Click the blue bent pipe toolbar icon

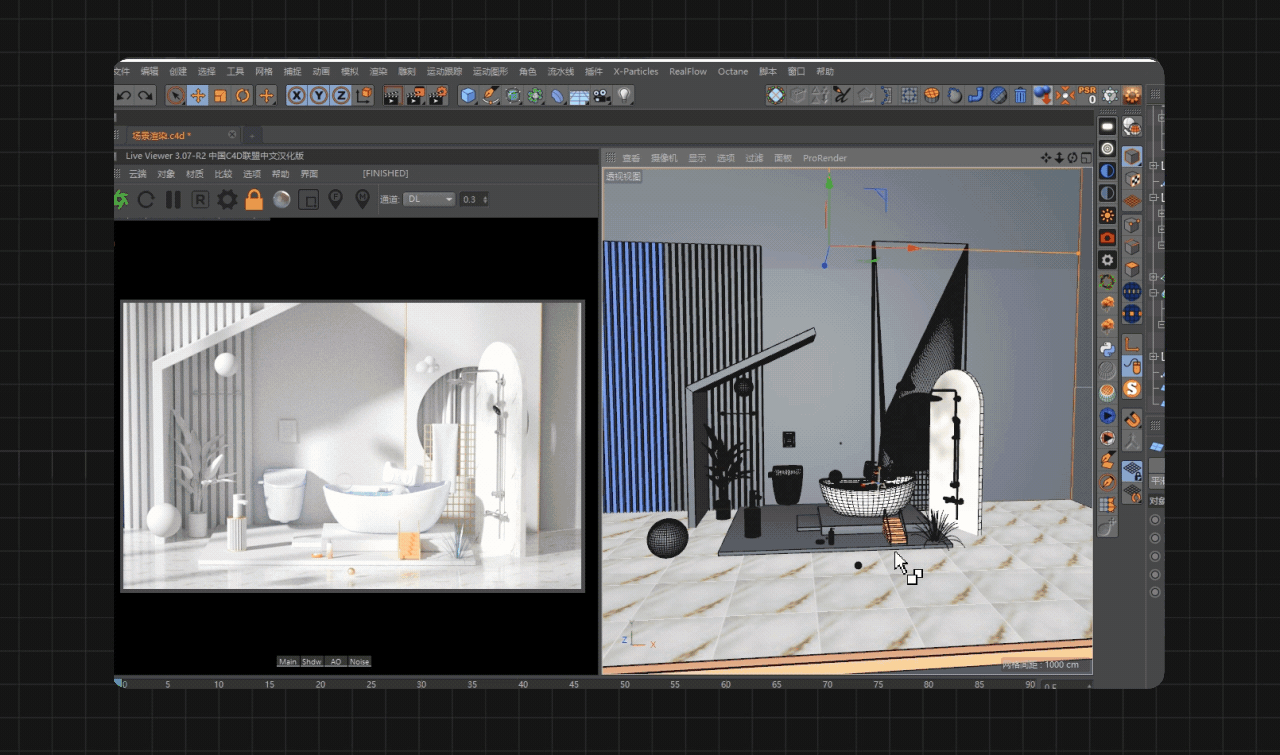pyautogui.click(x=976, y=96)
